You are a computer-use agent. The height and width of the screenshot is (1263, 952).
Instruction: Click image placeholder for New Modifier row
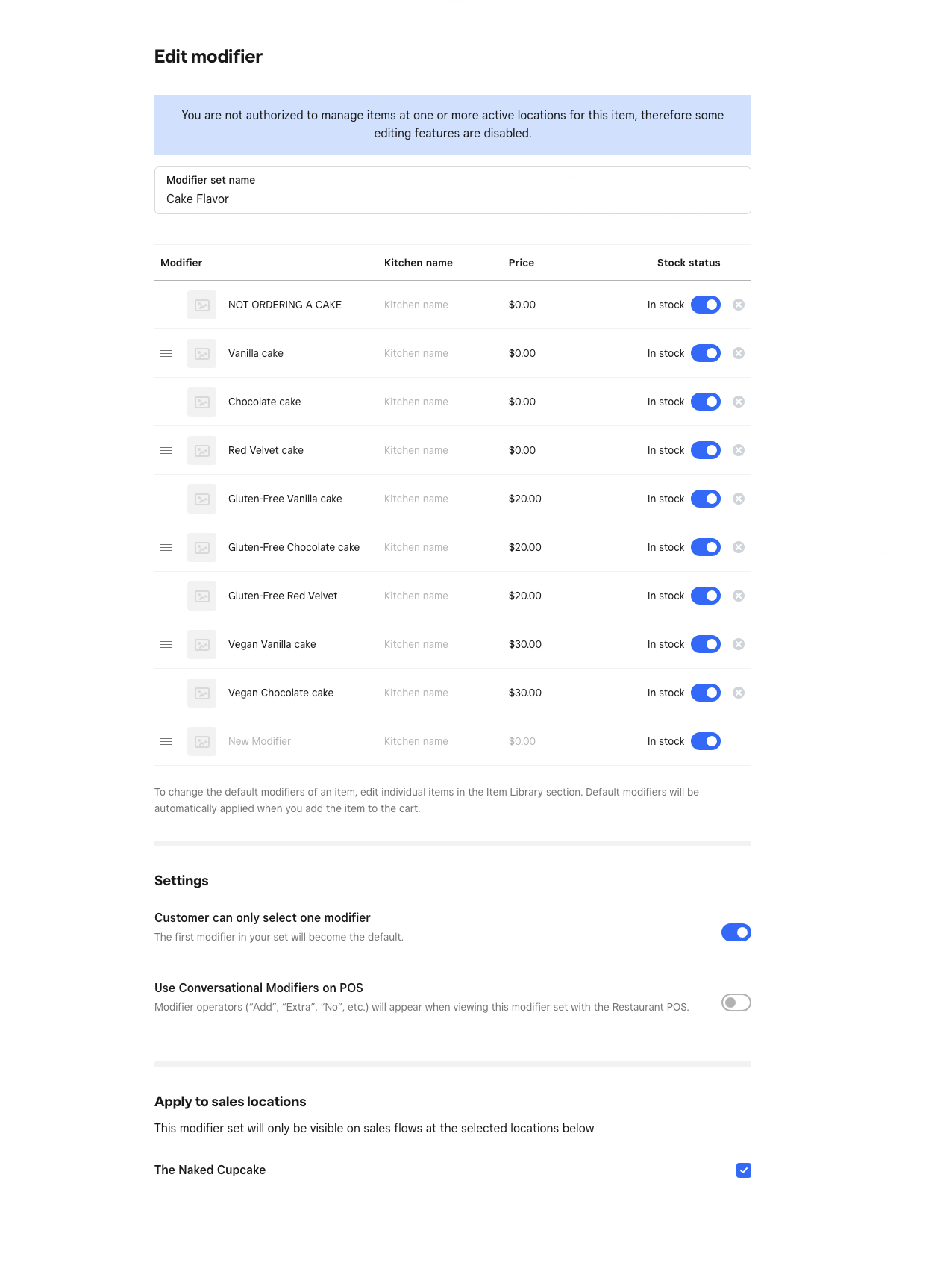click(x=201, y=741)
